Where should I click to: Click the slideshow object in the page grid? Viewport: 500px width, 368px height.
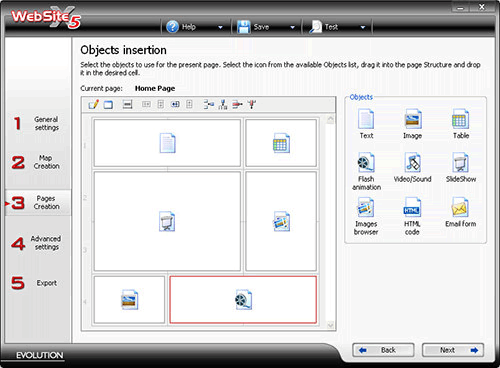(167, 221)
